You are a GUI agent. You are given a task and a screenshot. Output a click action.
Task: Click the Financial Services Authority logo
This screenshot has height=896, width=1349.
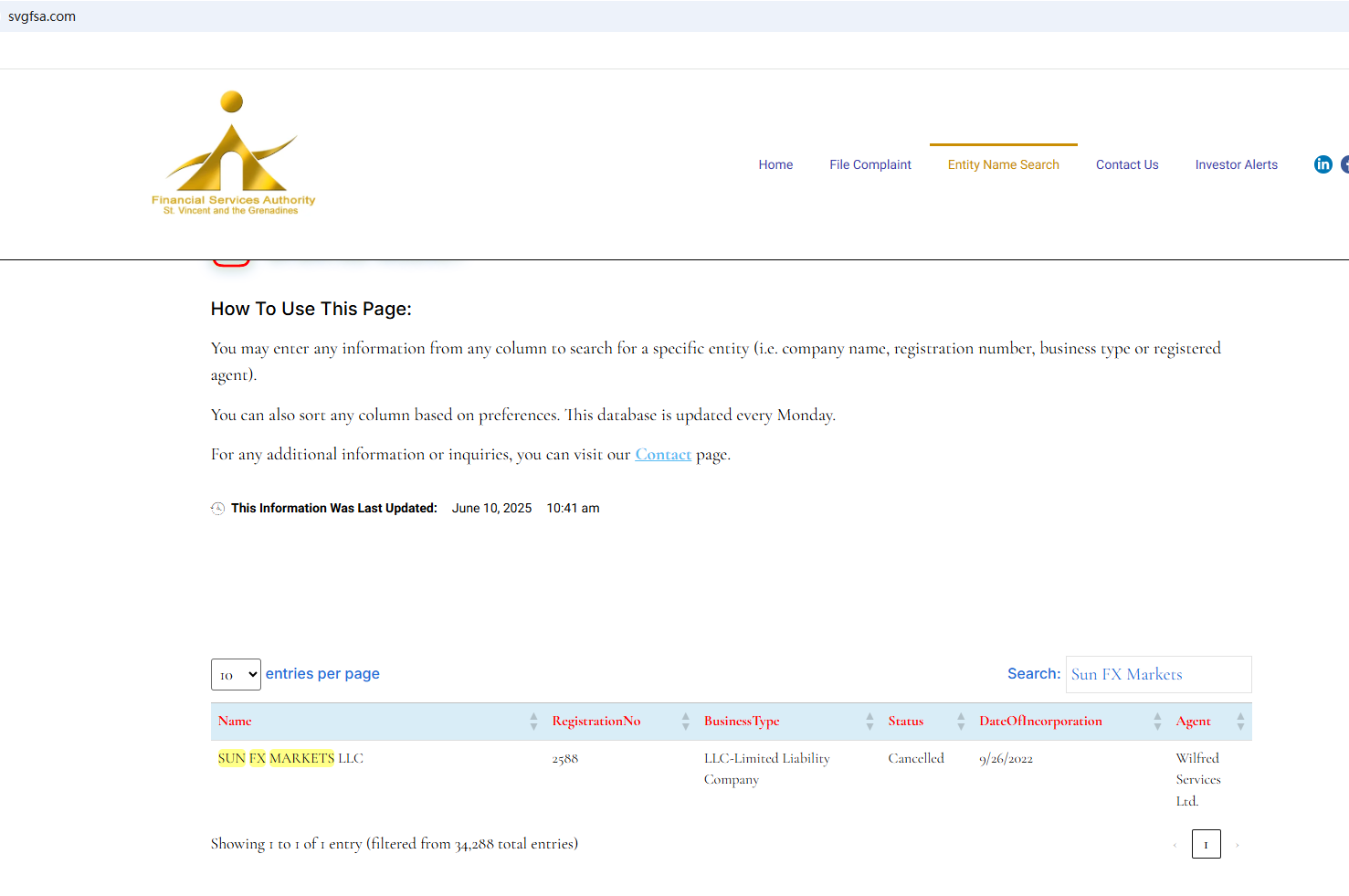click(x=233, y=153)
